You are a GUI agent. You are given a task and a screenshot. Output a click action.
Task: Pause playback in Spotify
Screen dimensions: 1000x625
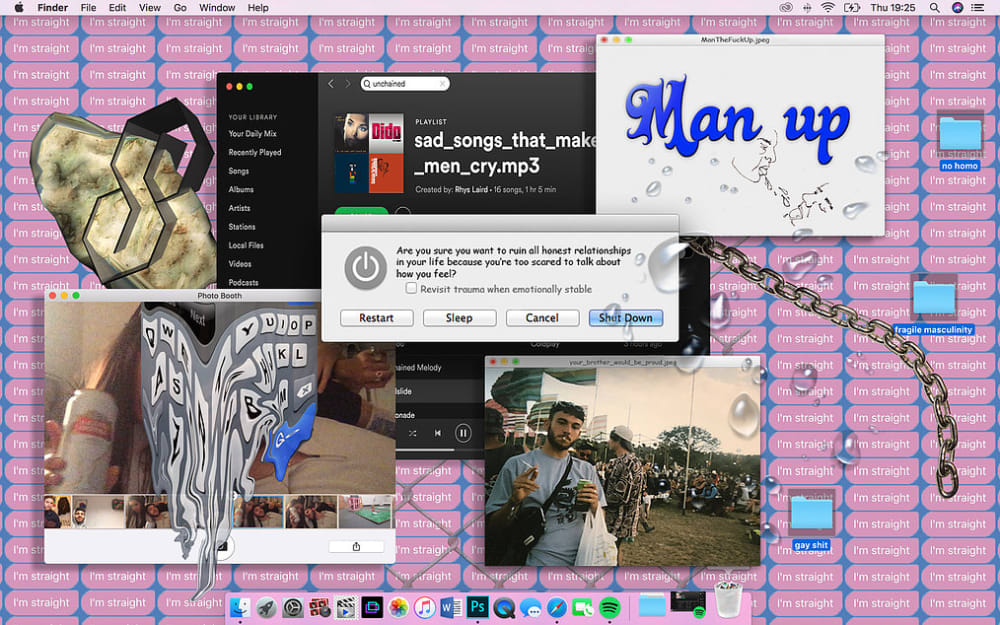[463, 433]
